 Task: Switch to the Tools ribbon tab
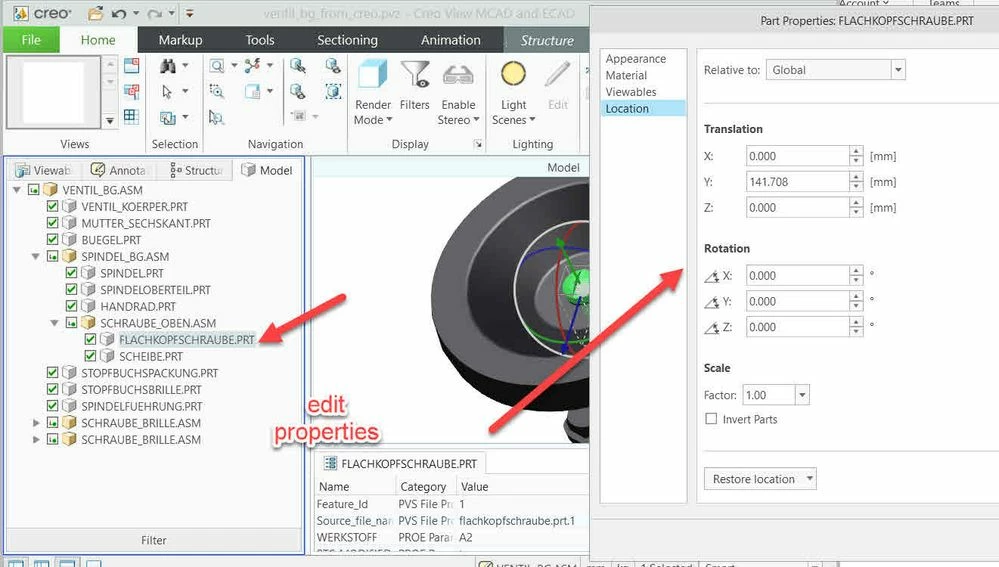pos(260,40)
